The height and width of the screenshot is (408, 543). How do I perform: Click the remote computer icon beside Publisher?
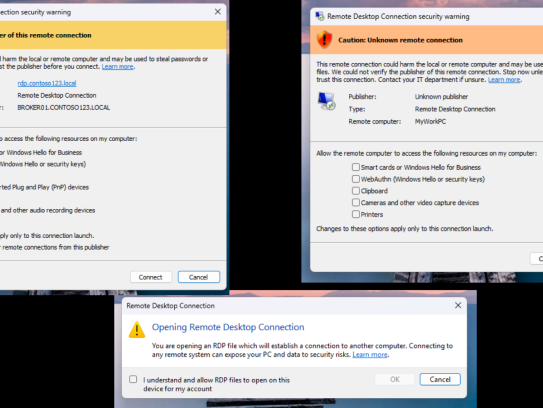(x=327, y=101)
